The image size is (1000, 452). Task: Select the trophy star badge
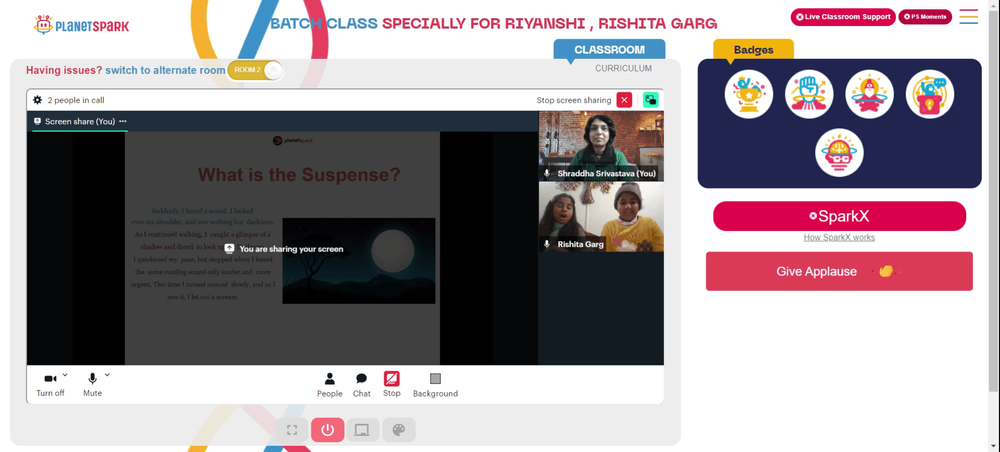(x=749, y=94)
